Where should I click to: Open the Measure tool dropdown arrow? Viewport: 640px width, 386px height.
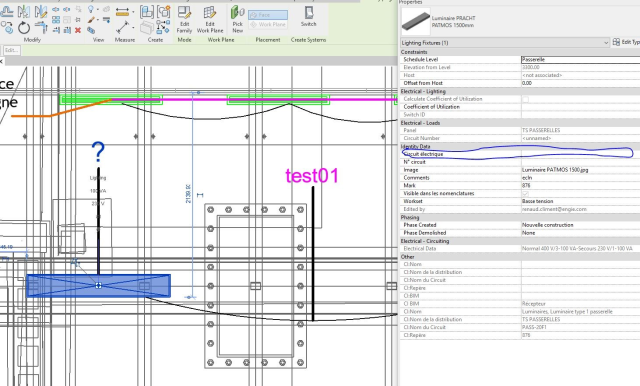coord(133,12)
